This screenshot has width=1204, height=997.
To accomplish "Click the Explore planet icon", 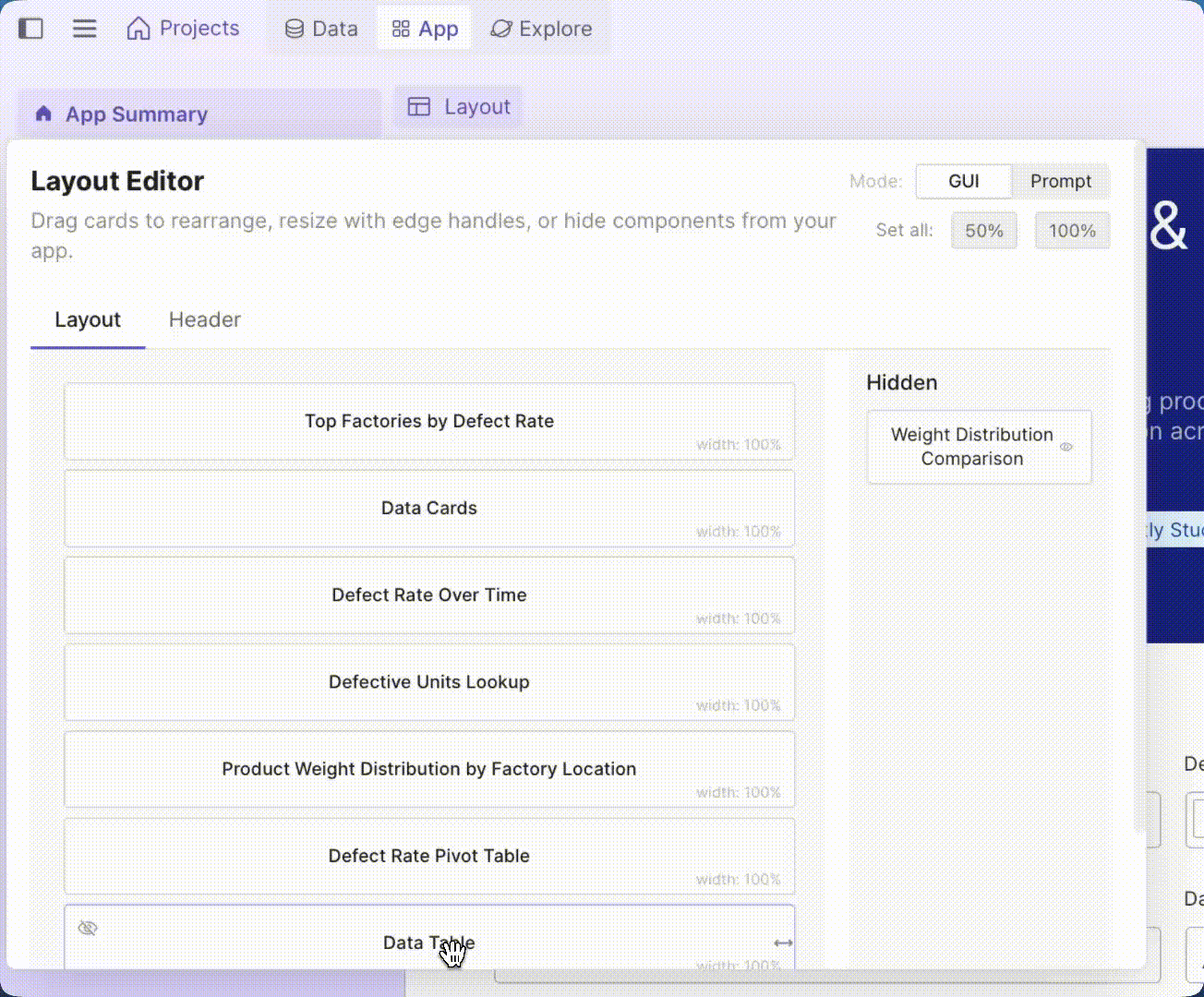I will (x=501, y=30).
